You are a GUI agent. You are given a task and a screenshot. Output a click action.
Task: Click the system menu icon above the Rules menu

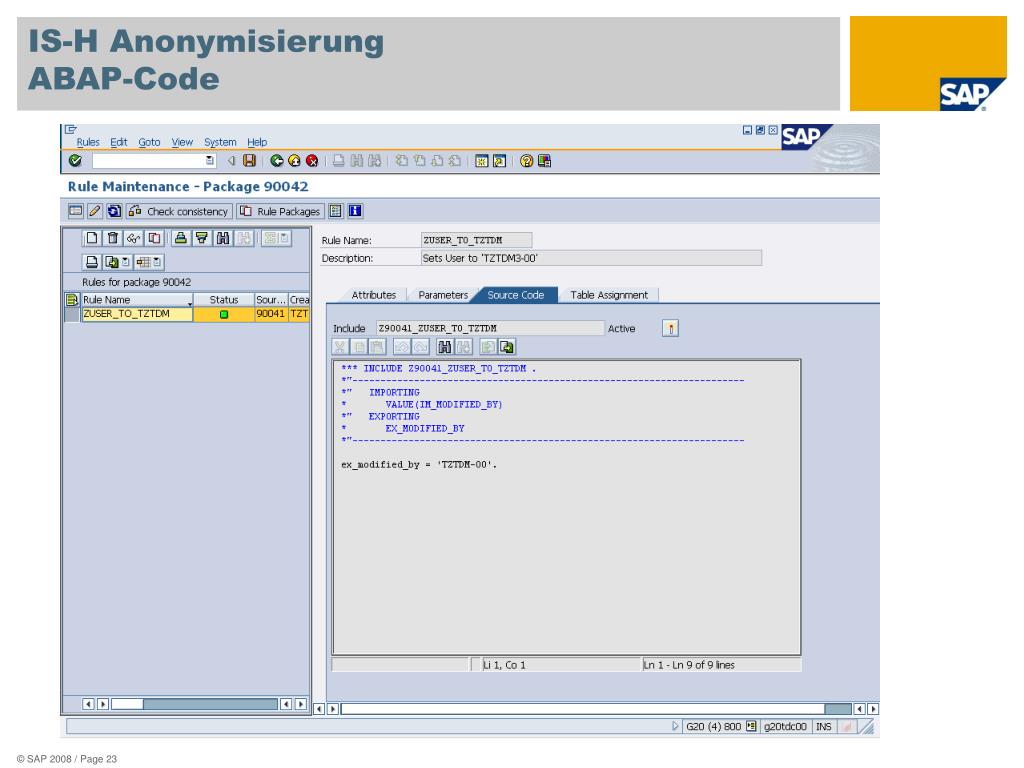(71, 129)
